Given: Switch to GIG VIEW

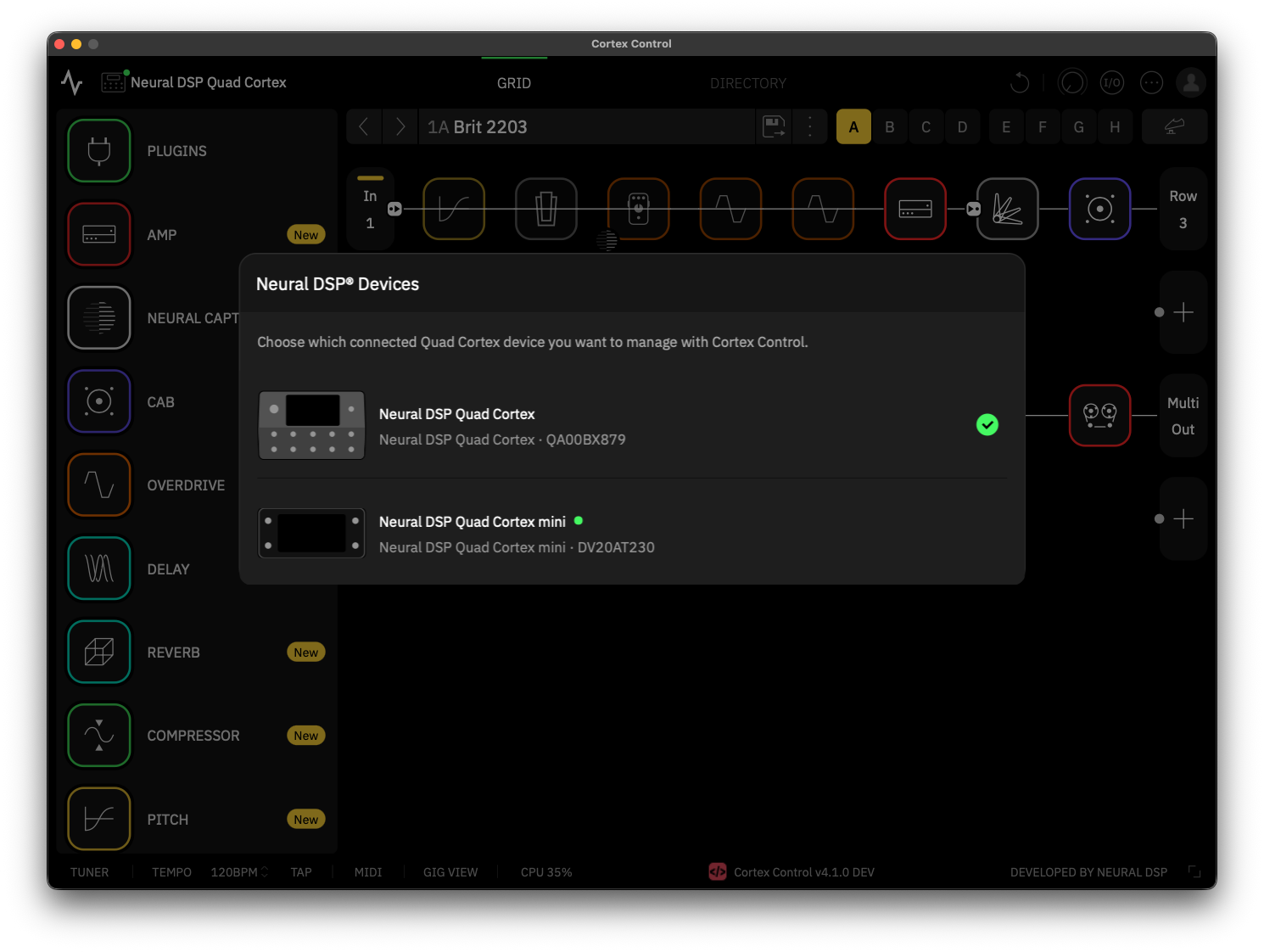Looking at the screenshot, I should 450,872.
